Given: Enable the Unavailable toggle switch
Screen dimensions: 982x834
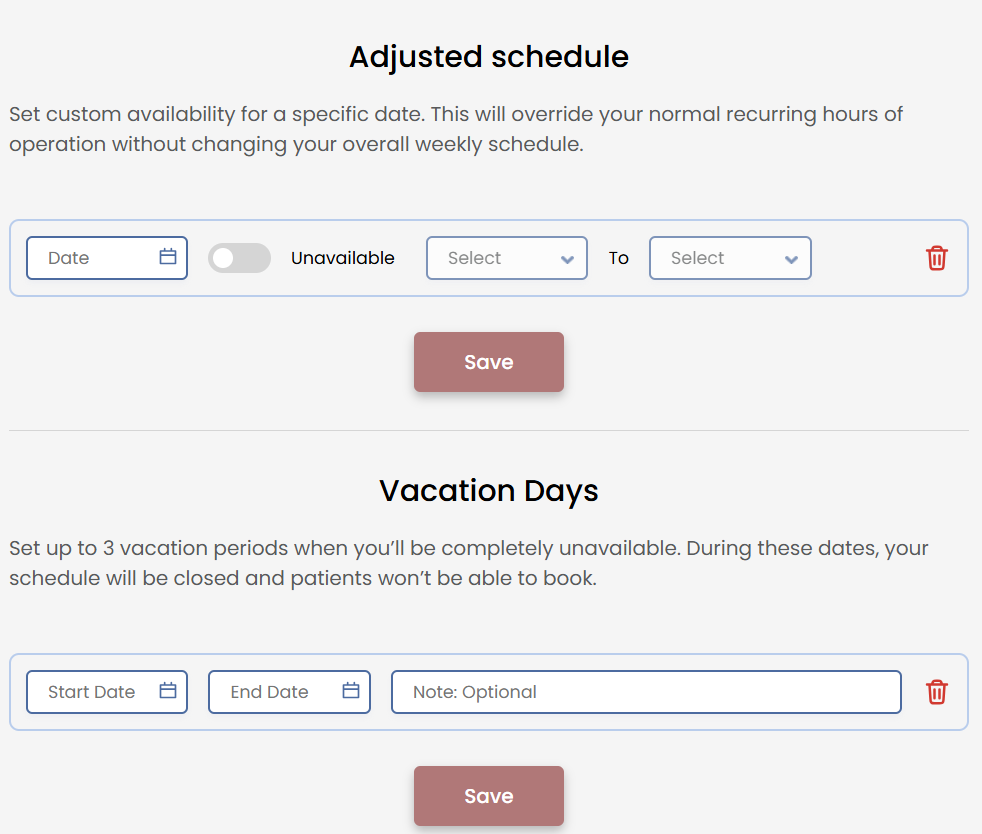Looking at the screenshot, I should coord(239,257).
